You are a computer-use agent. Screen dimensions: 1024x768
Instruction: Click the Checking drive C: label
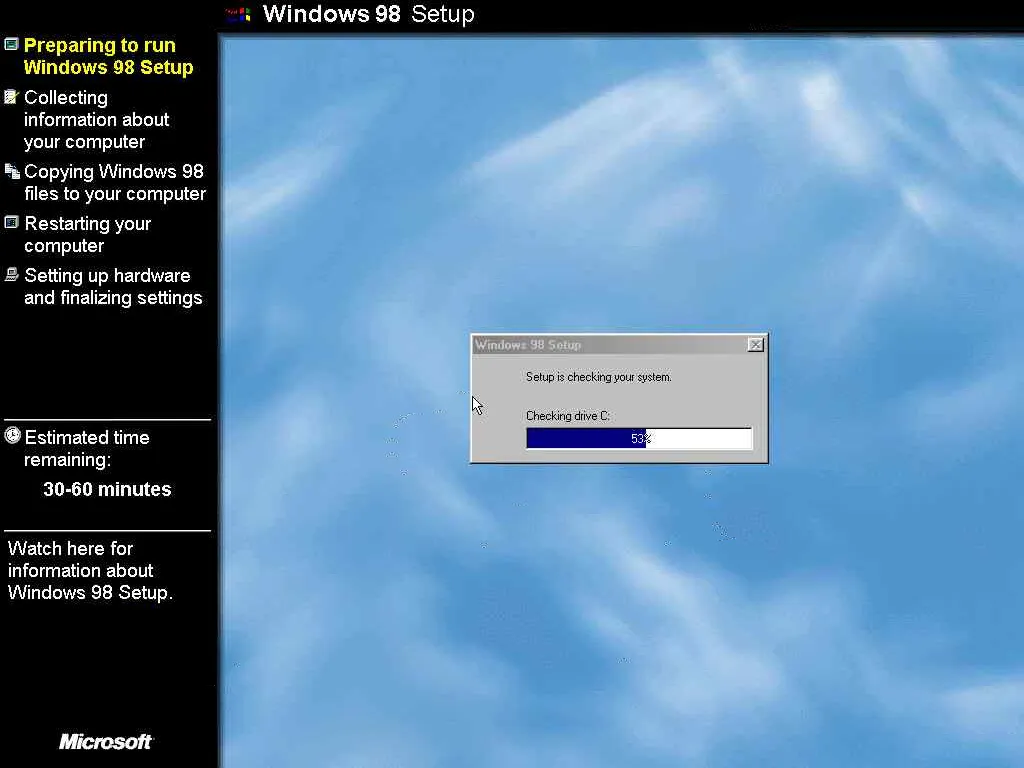point(568,416)
